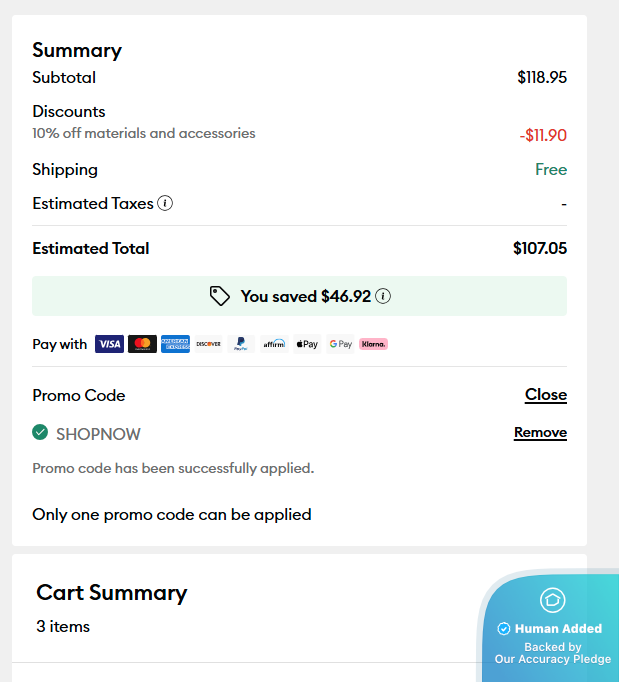This screenshot has width=619, height=682.
Task: Select the Visa payment icon
Action: 109,344
